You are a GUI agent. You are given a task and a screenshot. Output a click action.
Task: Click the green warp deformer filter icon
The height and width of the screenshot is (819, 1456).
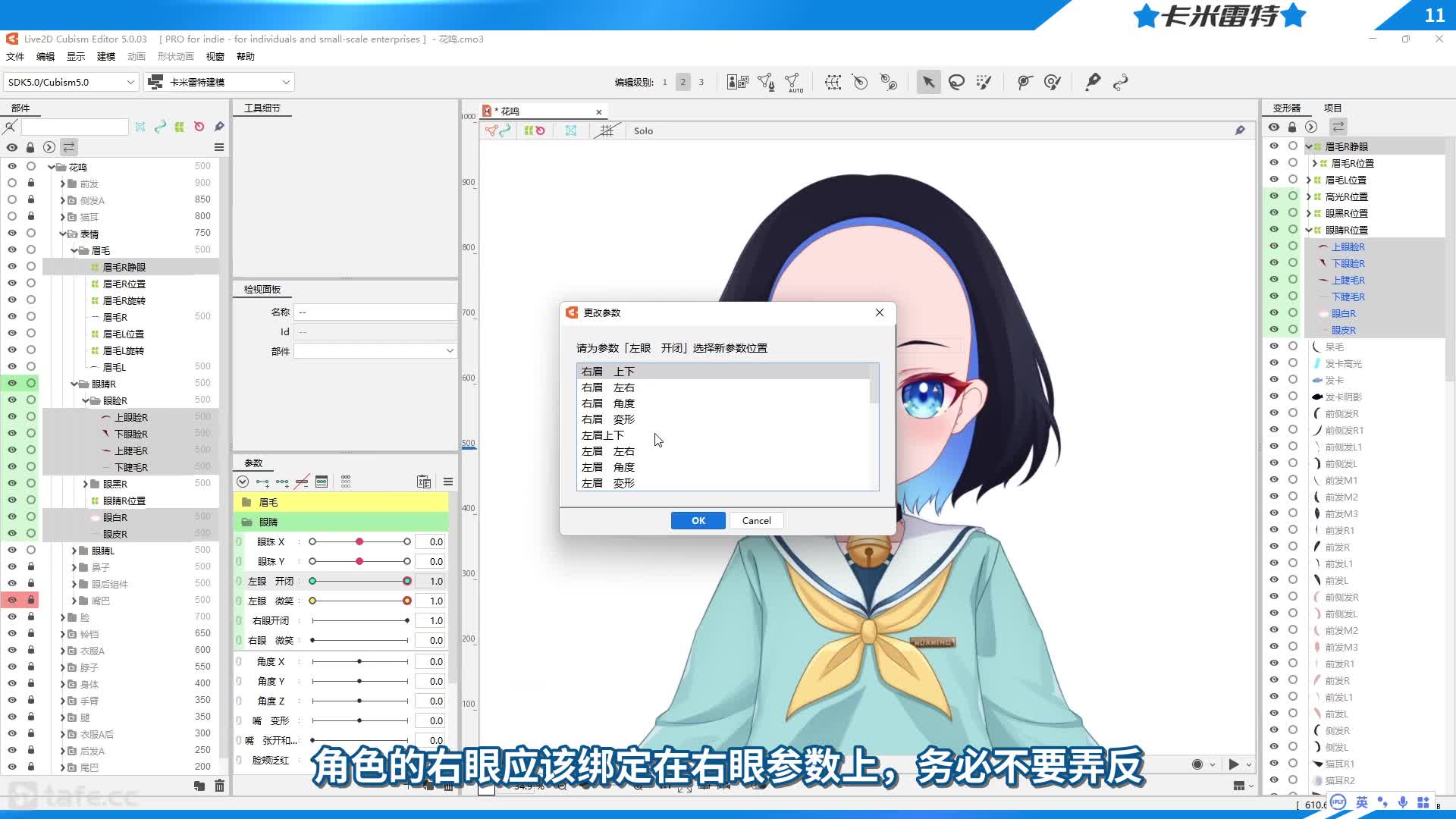click(179, 127)
